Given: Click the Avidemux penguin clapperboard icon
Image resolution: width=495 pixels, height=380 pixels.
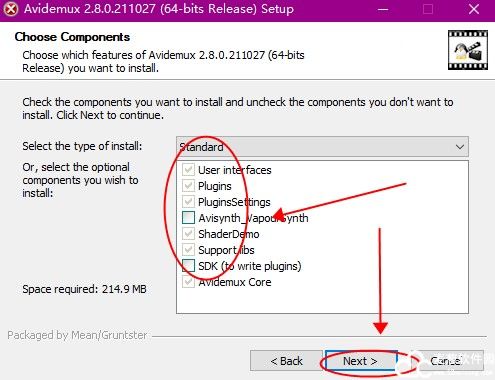Looking at the screenshot, I should 468,50.
